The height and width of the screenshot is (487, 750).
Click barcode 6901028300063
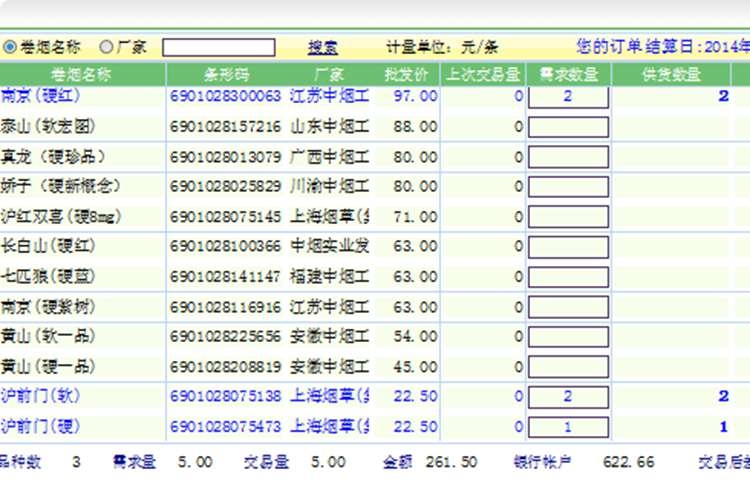click(x=225, y=96)
